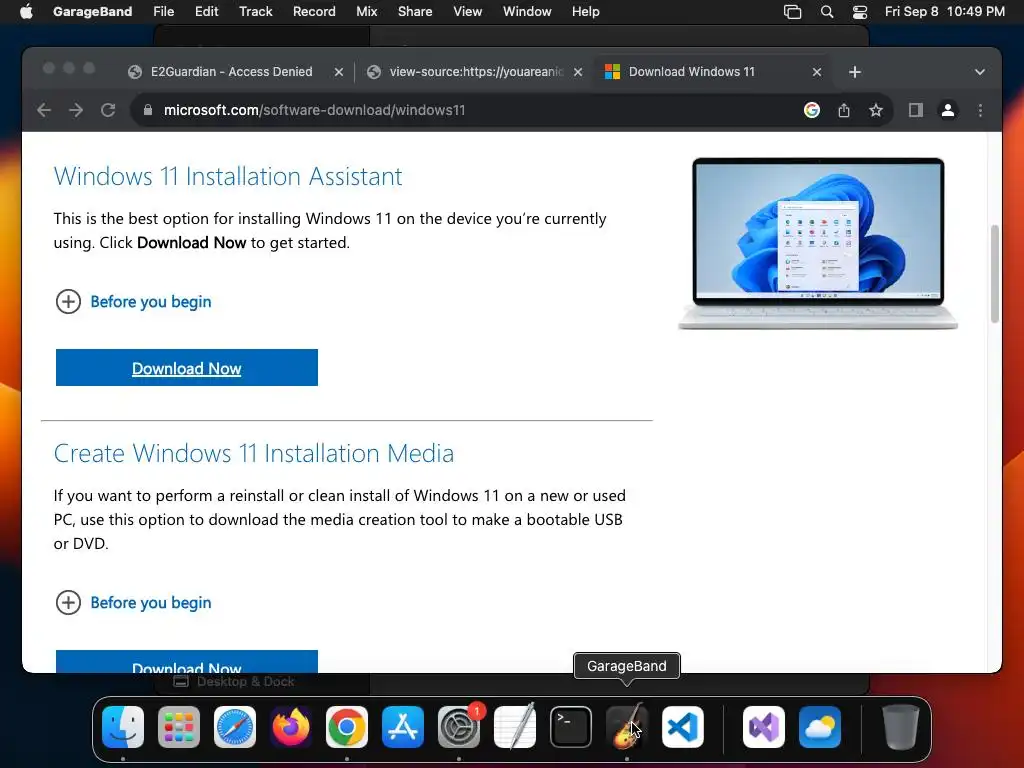The image size is (1024, 768).
Task: Close the E2Guardian tab
Action: point(338,72)
